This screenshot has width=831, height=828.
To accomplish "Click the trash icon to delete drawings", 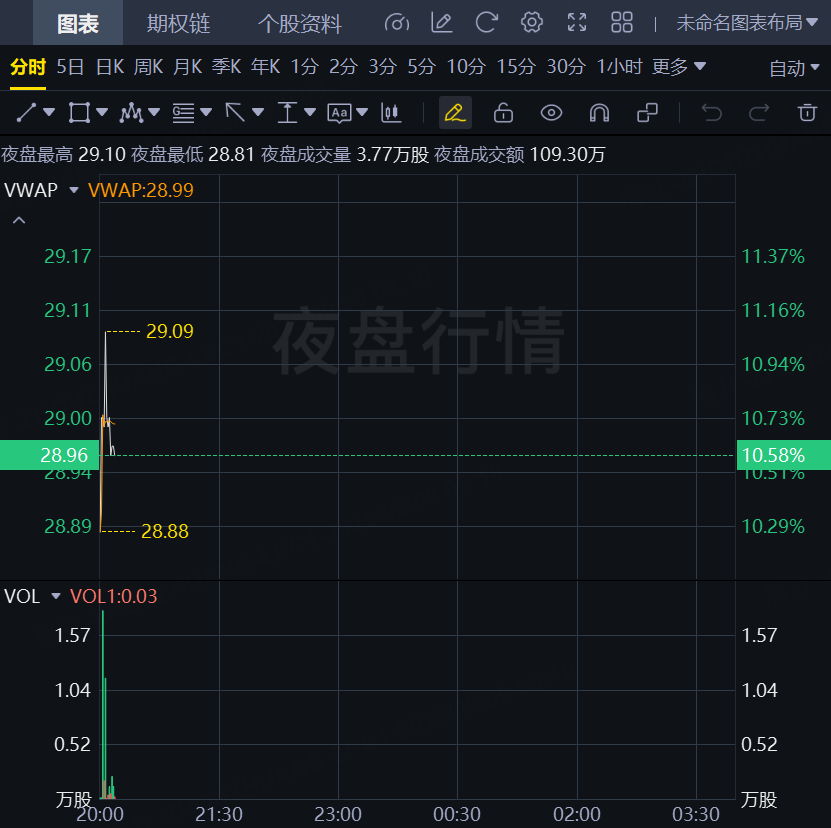I will 807,112.
